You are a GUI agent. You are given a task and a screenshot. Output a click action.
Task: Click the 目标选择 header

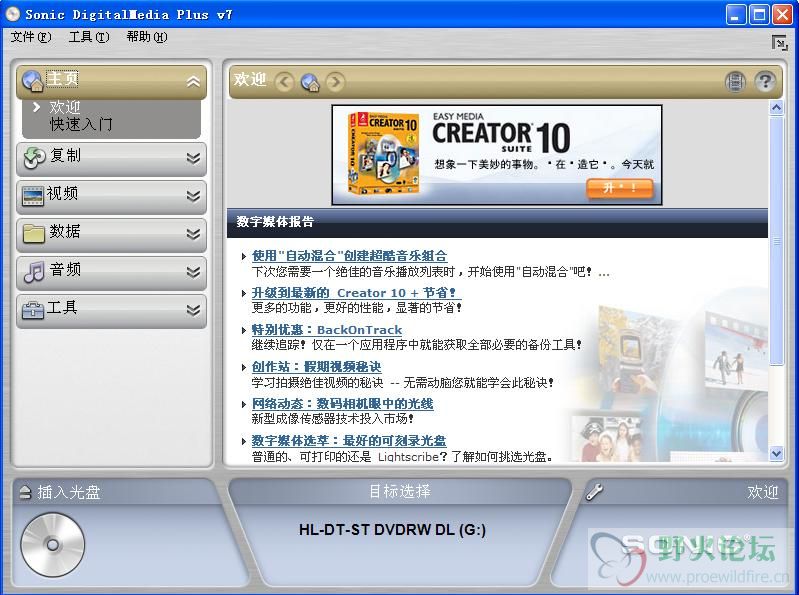pos(400,491)
